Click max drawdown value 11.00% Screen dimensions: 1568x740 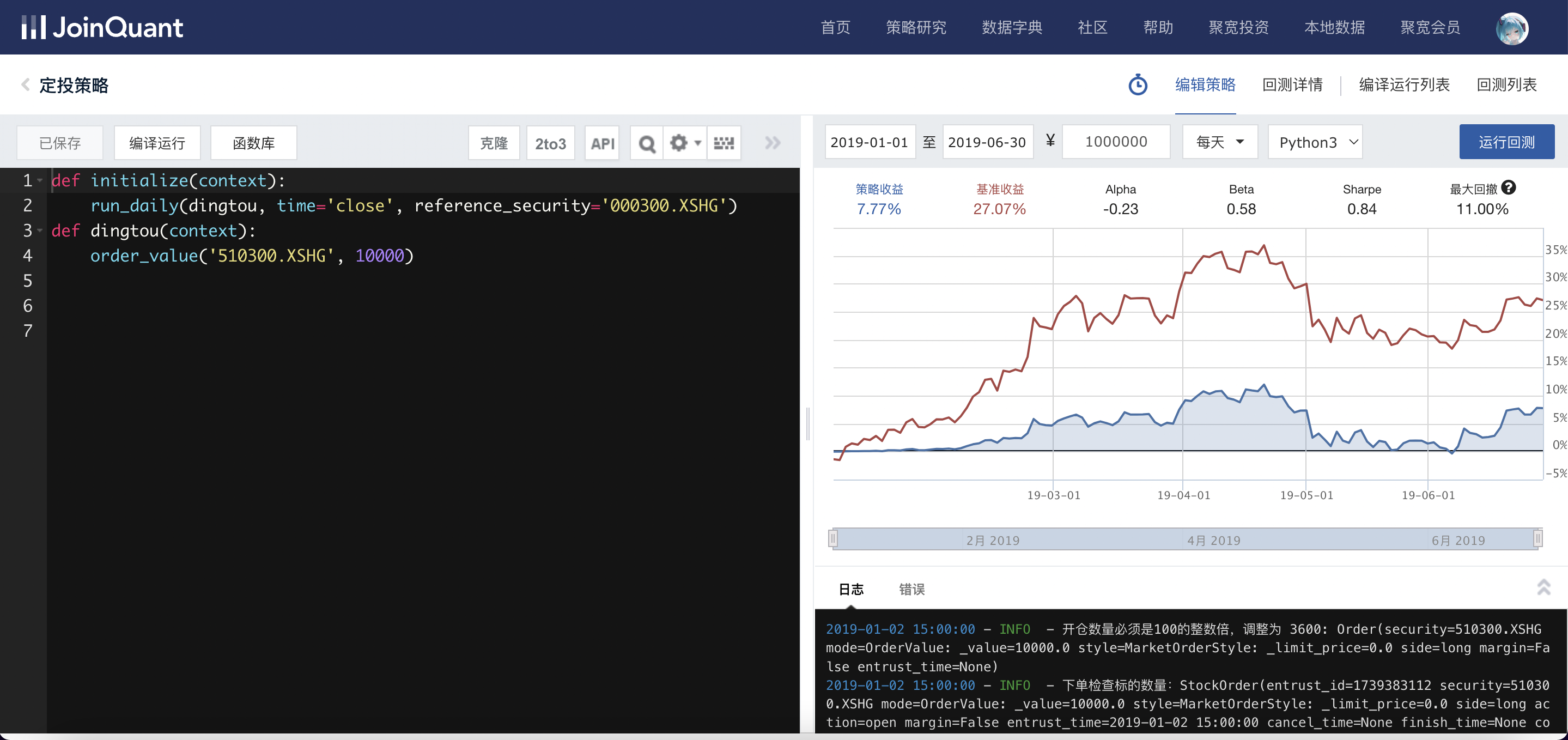click(x=1482, y=209)
